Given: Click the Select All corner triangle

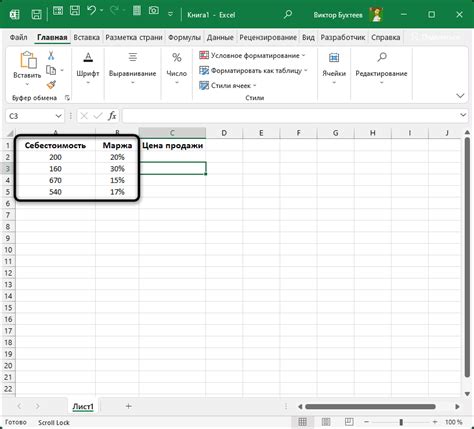Looking at the screenshot, I should click(x=10, y=133).
